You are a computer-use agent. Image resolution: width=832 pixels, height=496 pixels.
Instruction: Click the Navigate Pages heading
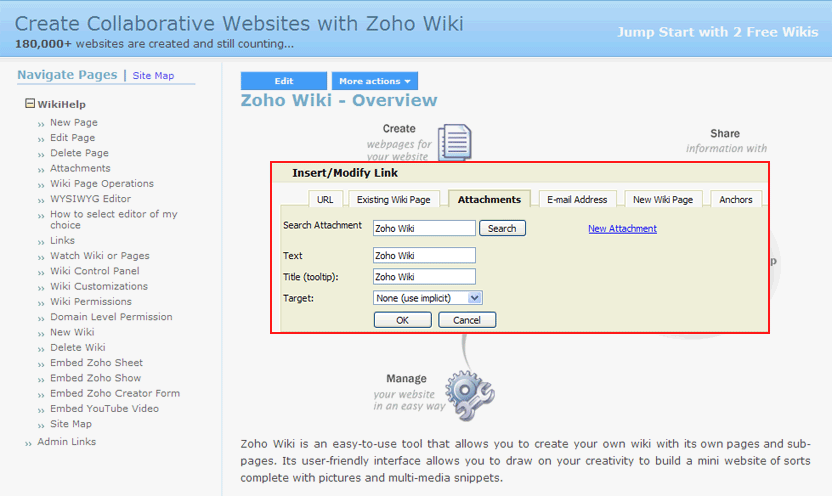[x=67, y=75]
